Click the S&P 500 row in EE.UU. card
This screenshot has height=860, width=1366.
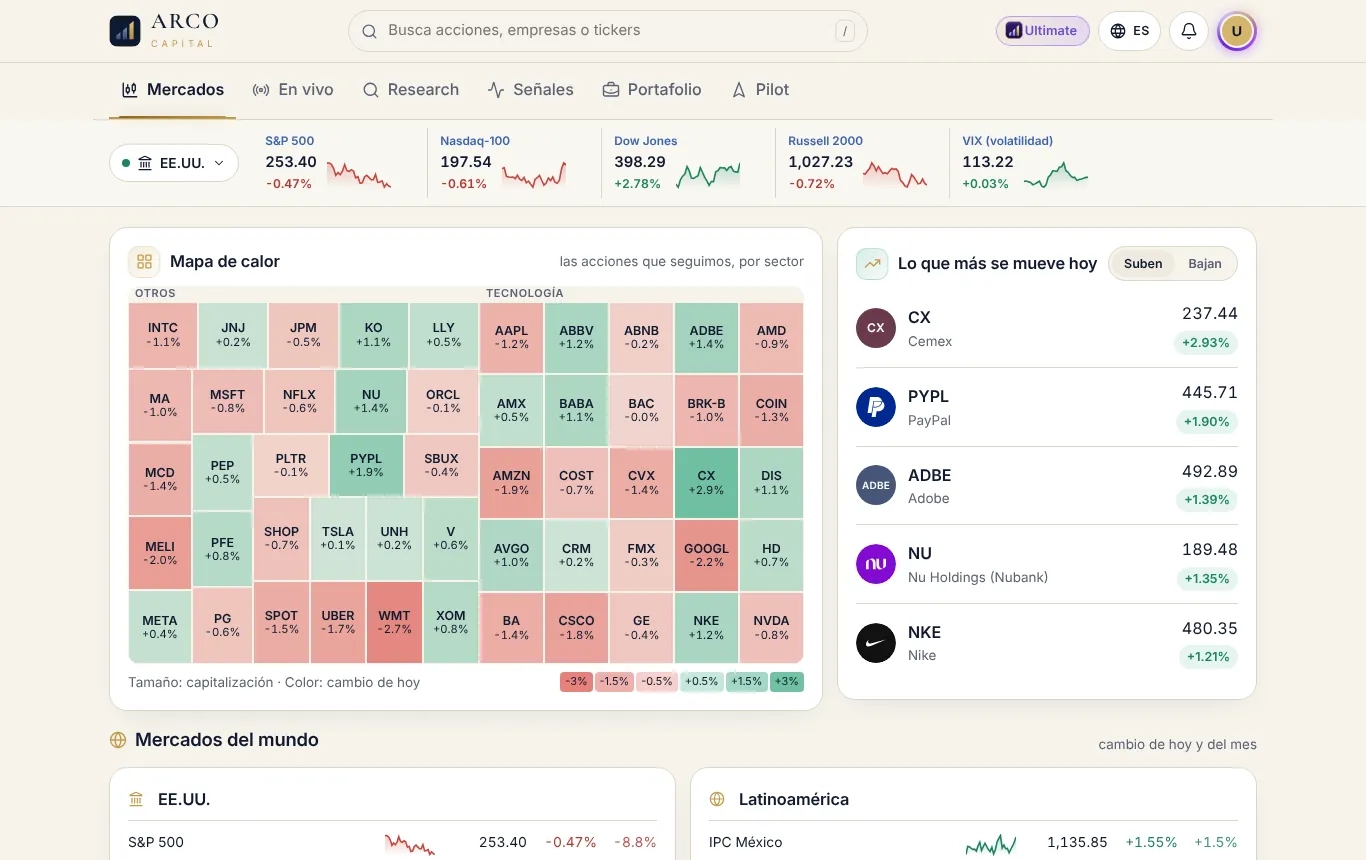click(392, 842)
